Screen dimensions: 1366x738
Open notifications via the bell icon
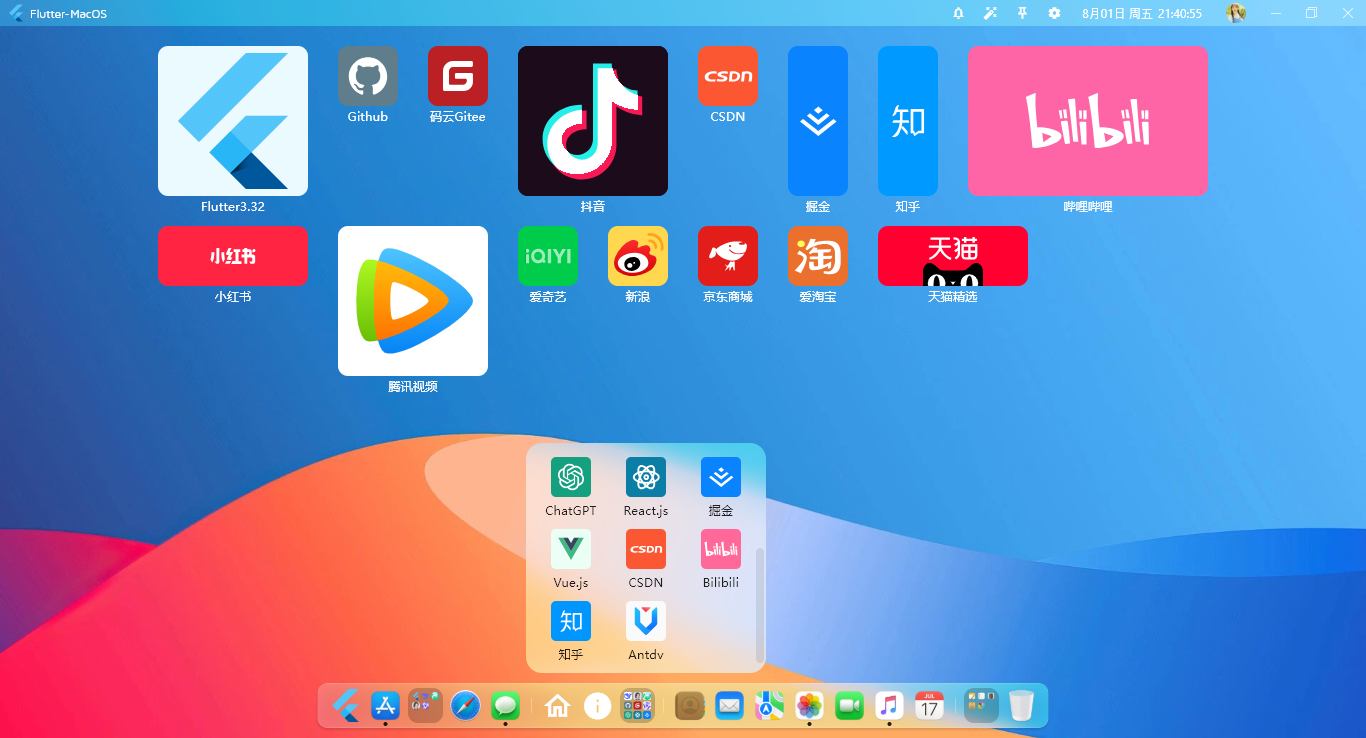(958, 13)
